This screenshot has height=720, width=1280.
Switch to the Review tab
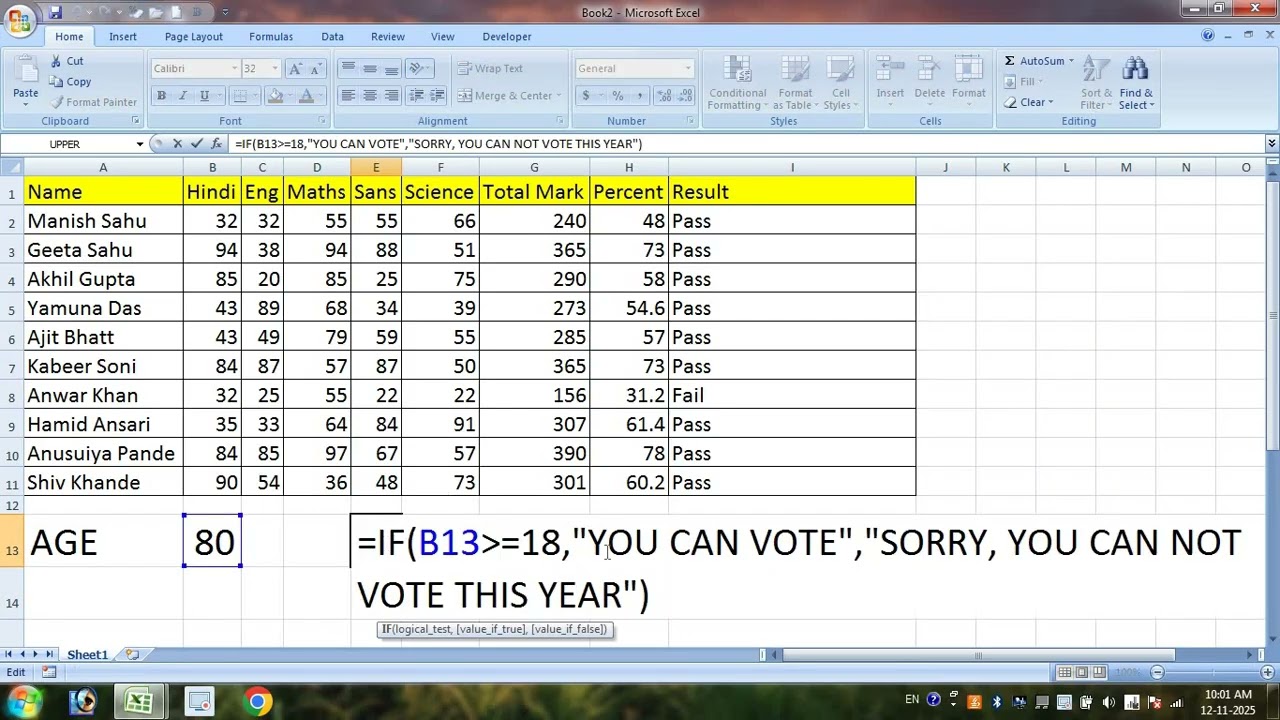click(388, 37)
